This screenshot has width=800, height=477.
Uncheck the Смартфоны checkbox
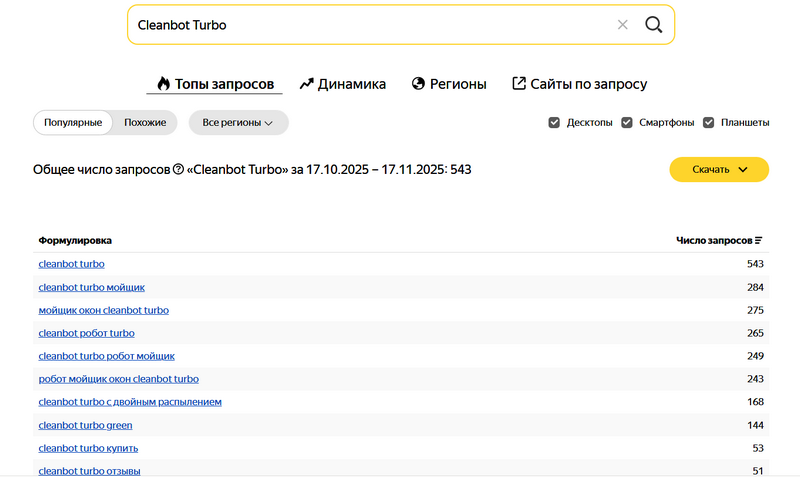click(x=628, y=123)
